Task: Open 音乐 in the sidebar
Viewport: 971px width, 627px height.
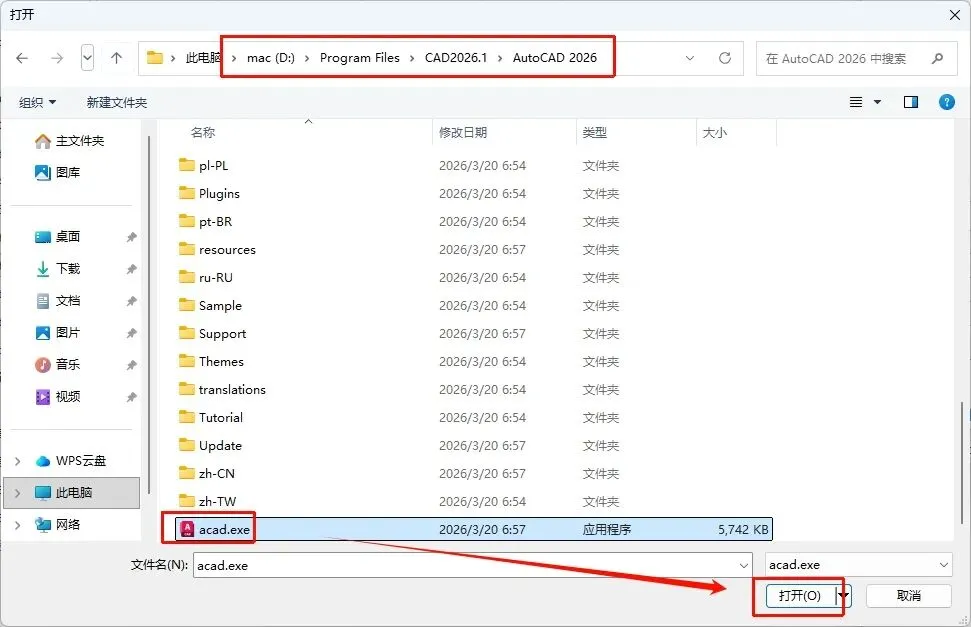Action: click(x=58, y=365)
